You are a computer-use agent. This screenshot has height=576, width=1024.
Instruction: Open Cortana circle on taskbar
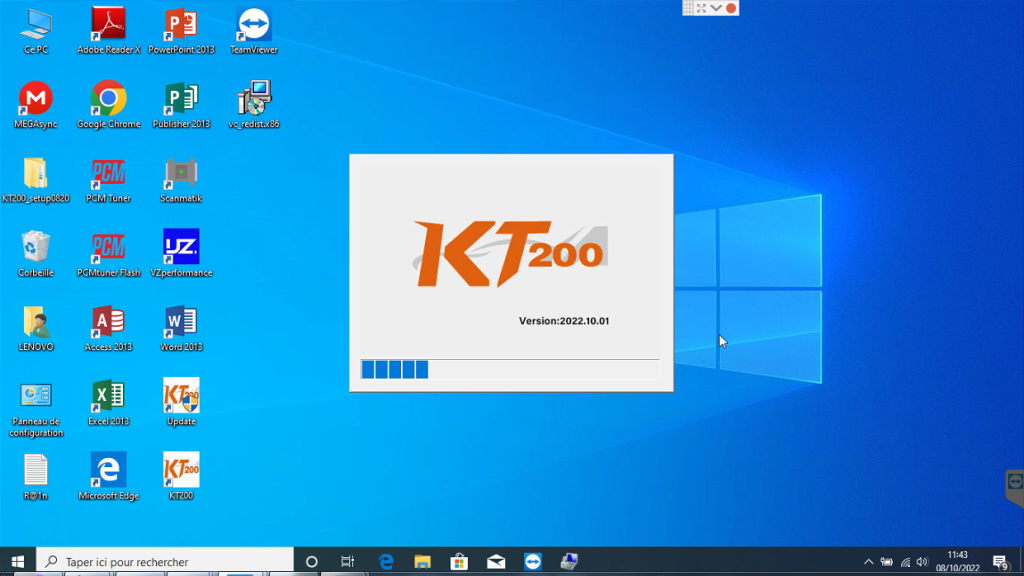(x=312, y=562)
